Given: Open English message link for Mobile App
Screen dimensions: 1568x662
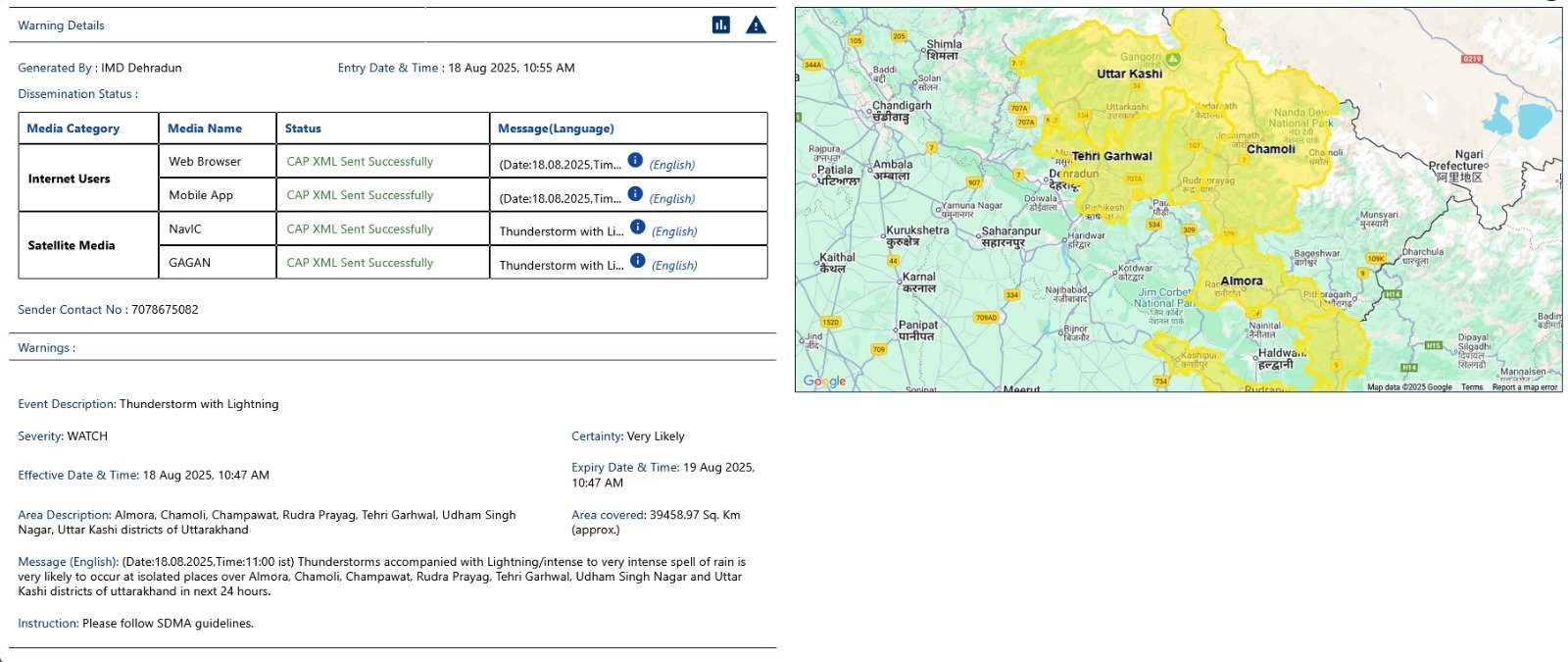Looking at the screenshot, I should point(672,198).
